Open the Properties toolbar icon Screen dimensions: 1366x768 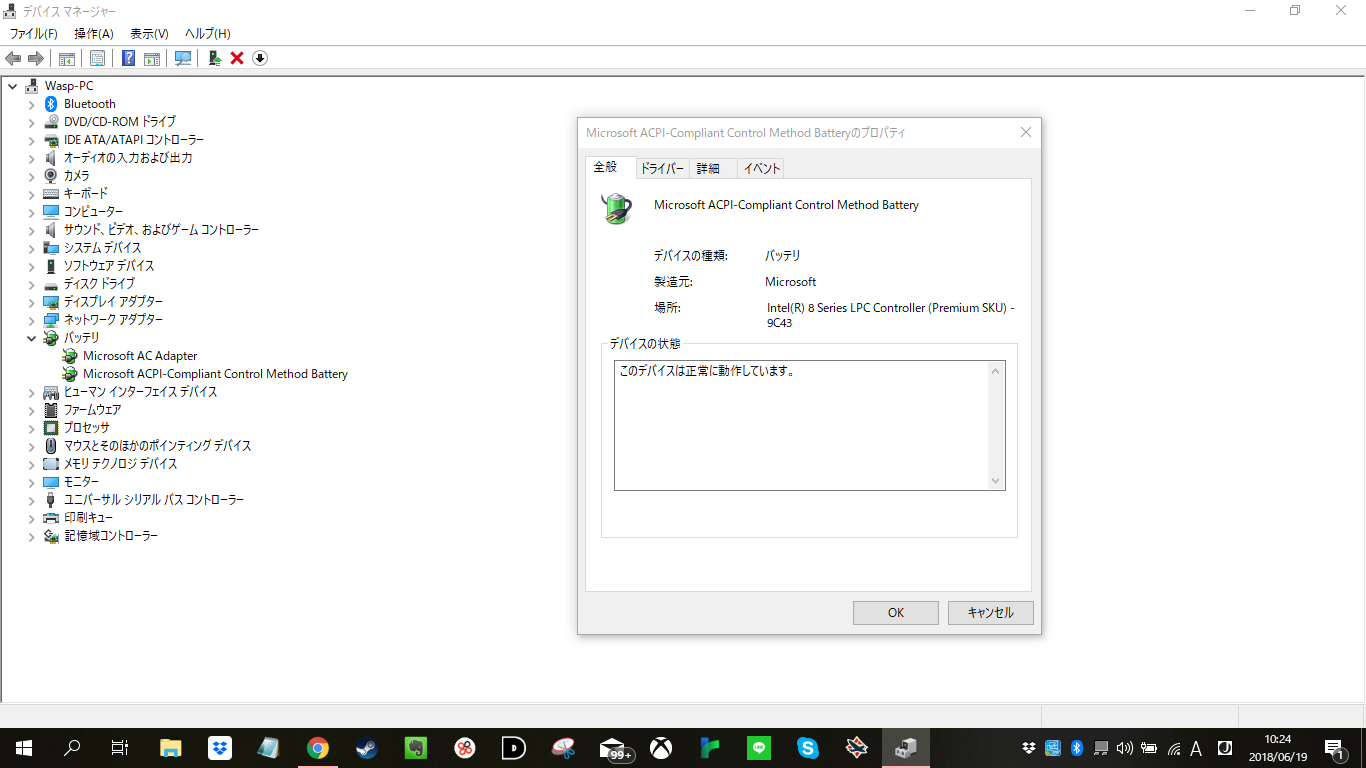click(97, 58)
